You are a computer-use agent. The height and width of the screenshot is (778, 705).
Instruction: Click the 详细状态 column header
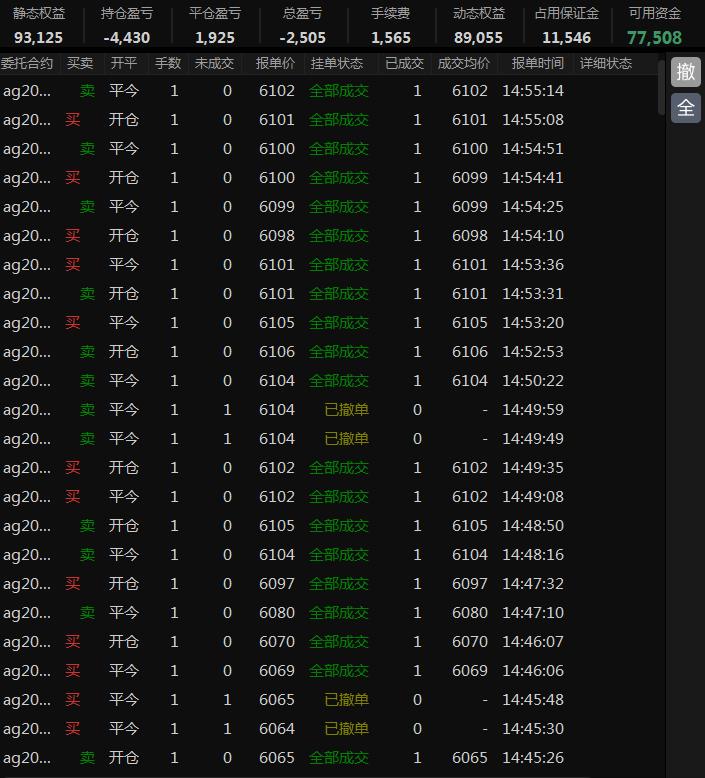point(606,63)
